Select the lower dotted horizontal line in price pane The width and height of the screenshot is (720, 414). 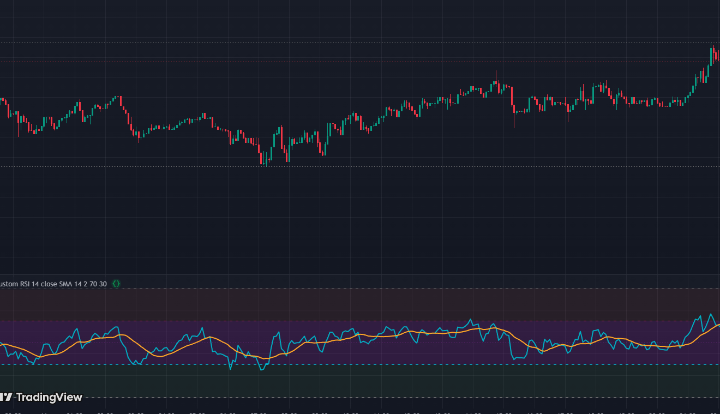[400, 165]
